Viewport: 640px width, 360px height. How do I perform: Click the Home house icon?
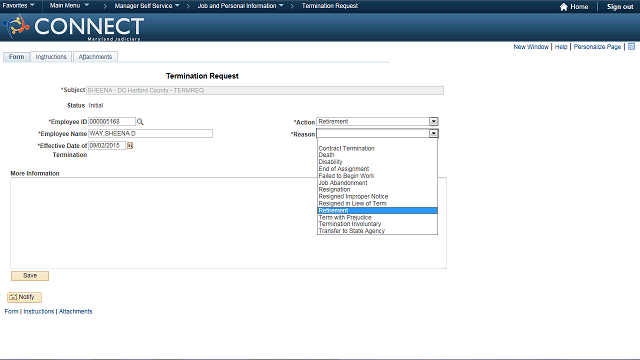(x=564, y=7)
